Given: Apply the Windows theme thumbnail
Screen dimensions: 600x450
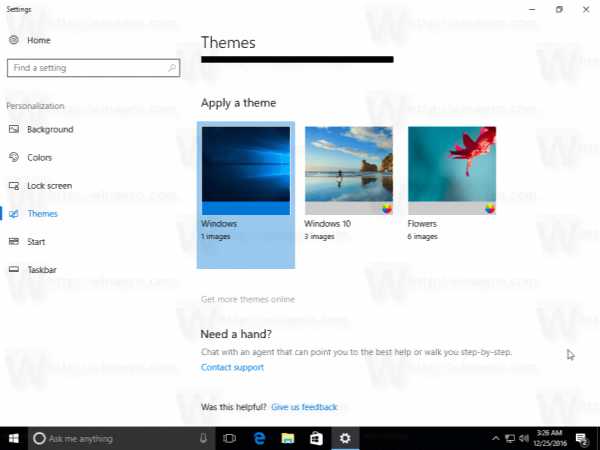Looking at the screenshot, I should 246,170.
